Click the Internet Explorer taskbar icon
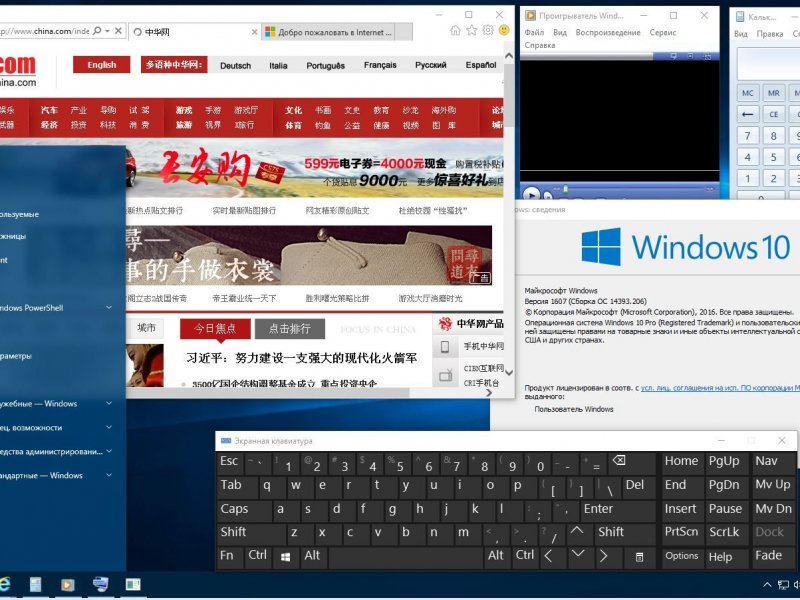This screenshot has width=800, height=600. point(5,585)
